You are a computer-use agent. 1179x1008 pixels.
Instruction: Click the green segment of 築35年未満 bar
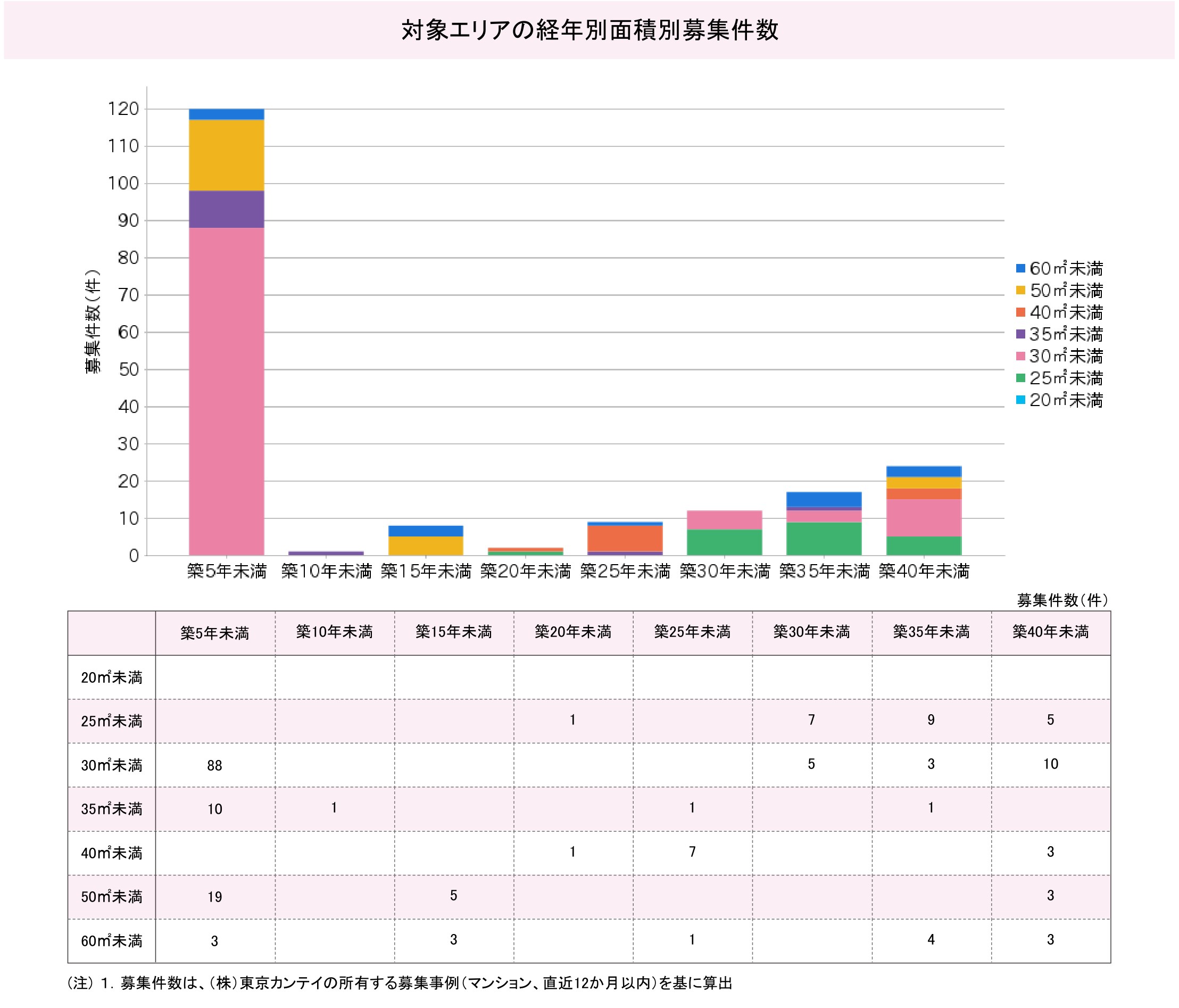point(824,539)
